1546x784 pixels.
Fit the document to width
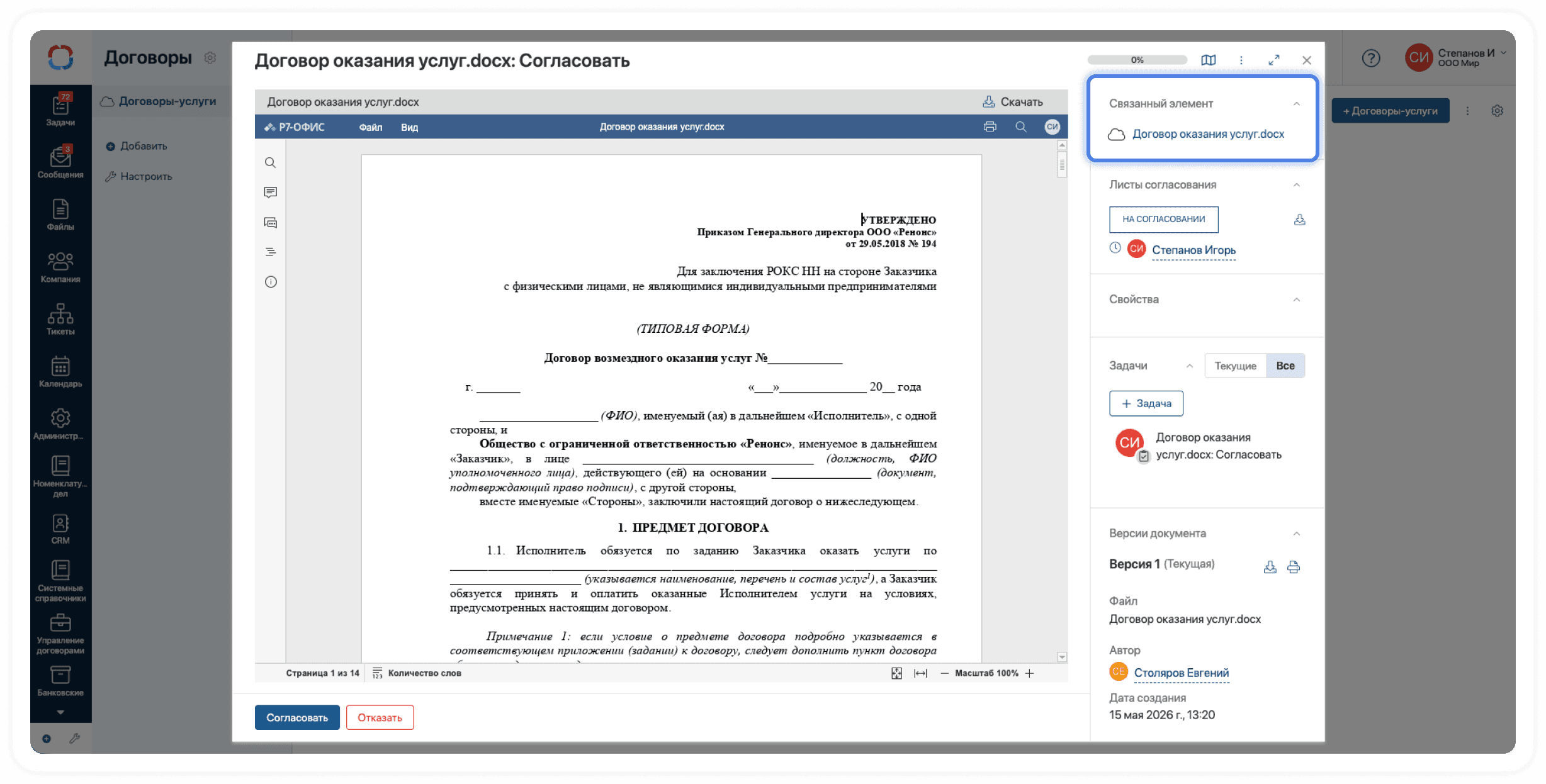(x=920, y=673)
